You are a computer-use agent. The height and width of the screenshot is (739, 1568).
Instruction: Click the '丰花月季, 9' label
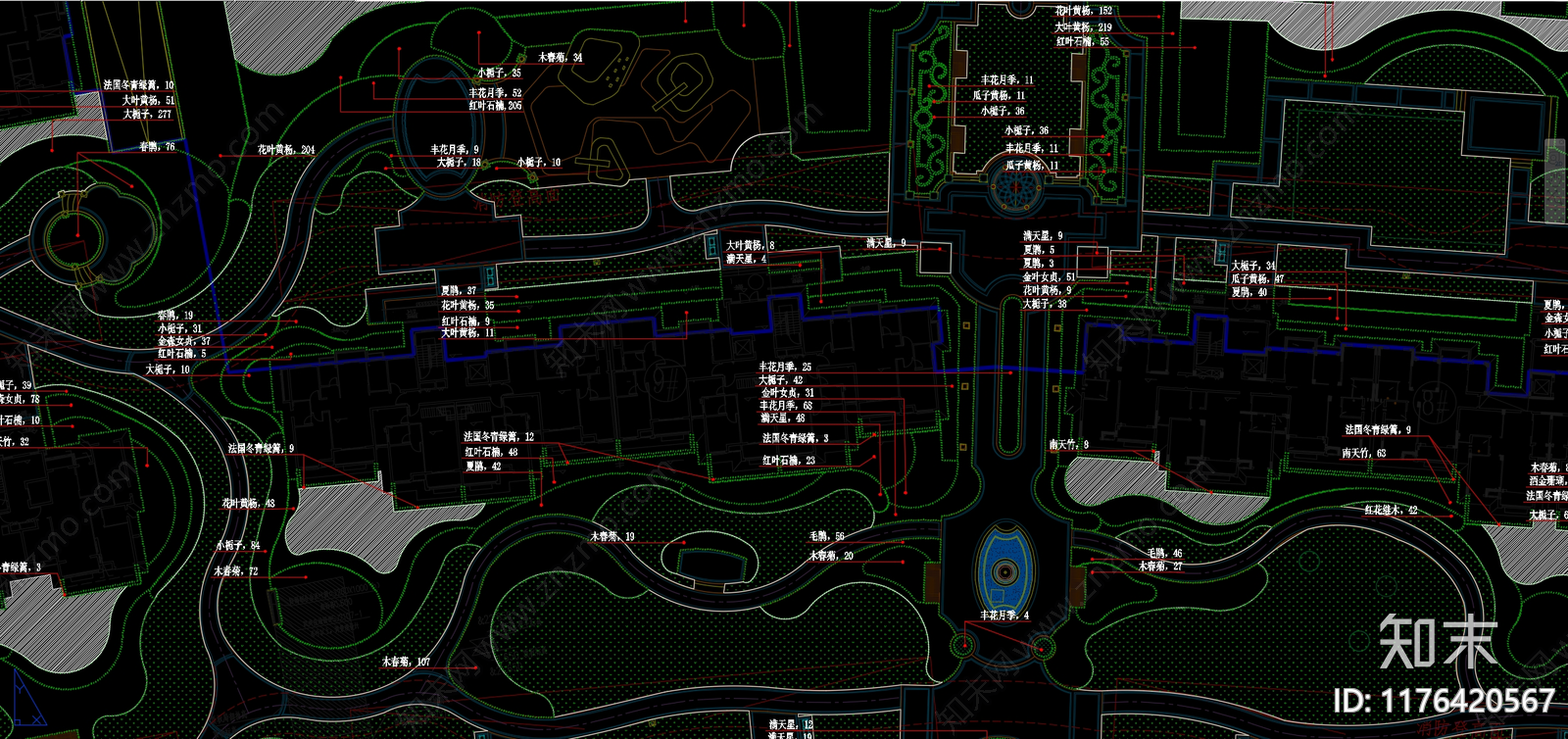(x=455, y=150)
